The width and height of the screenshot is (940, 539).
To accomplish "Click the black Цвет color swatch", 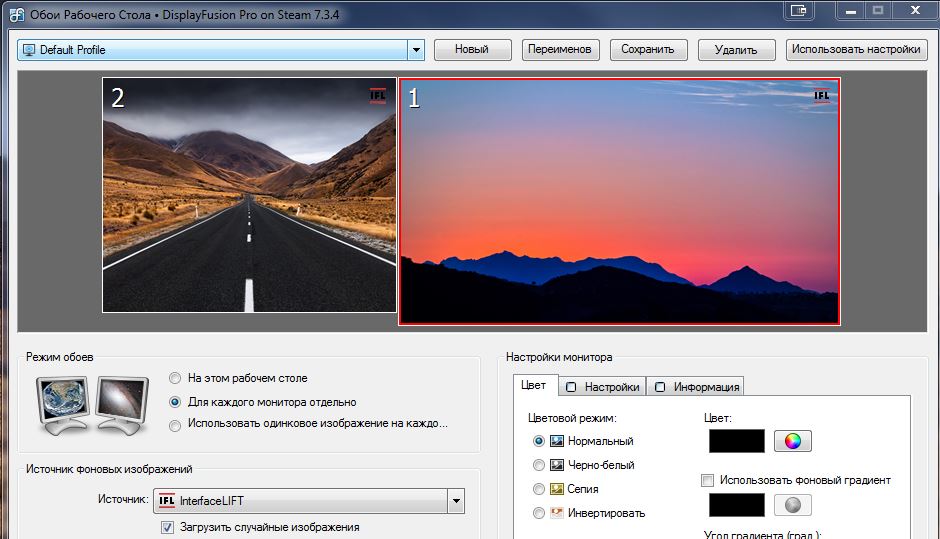I will click(x=737, y=441).
